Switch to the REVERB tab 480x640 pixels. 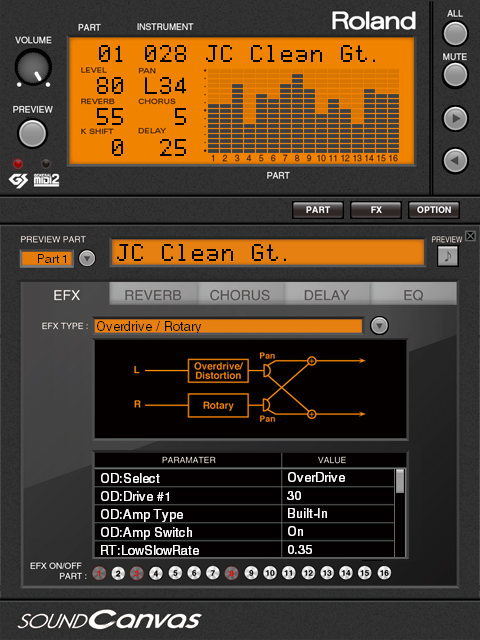[x=153, y=295]
